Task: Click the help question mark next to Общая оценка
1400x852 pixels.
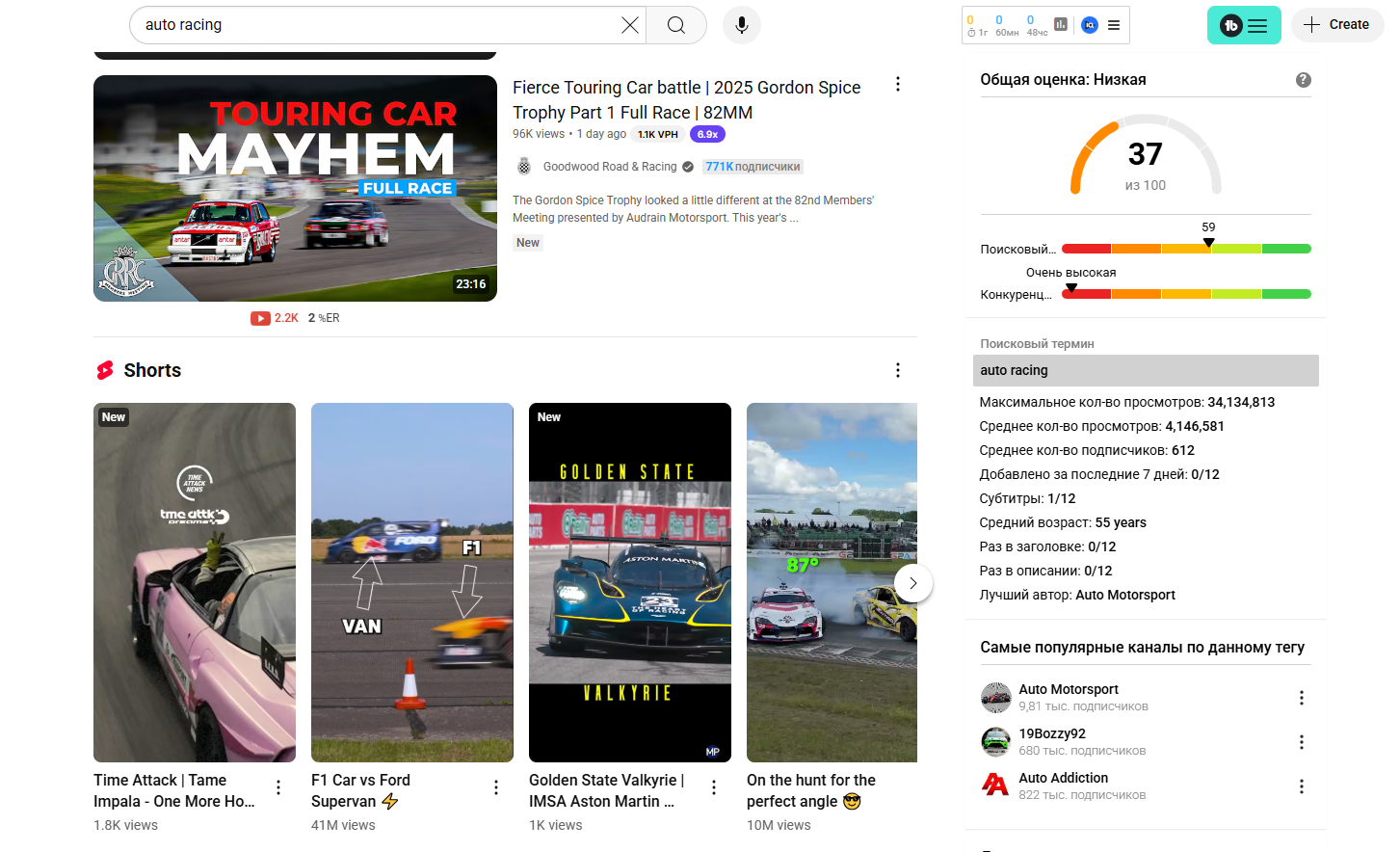Action: (1304, 80)
